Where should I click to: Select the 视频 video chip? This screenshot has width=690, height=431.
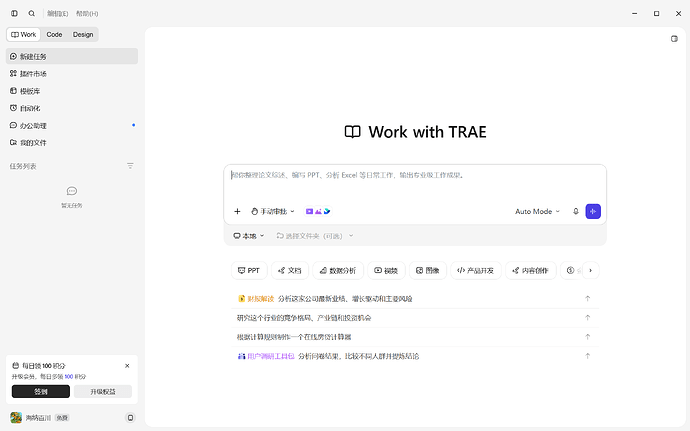coord(386,270)
